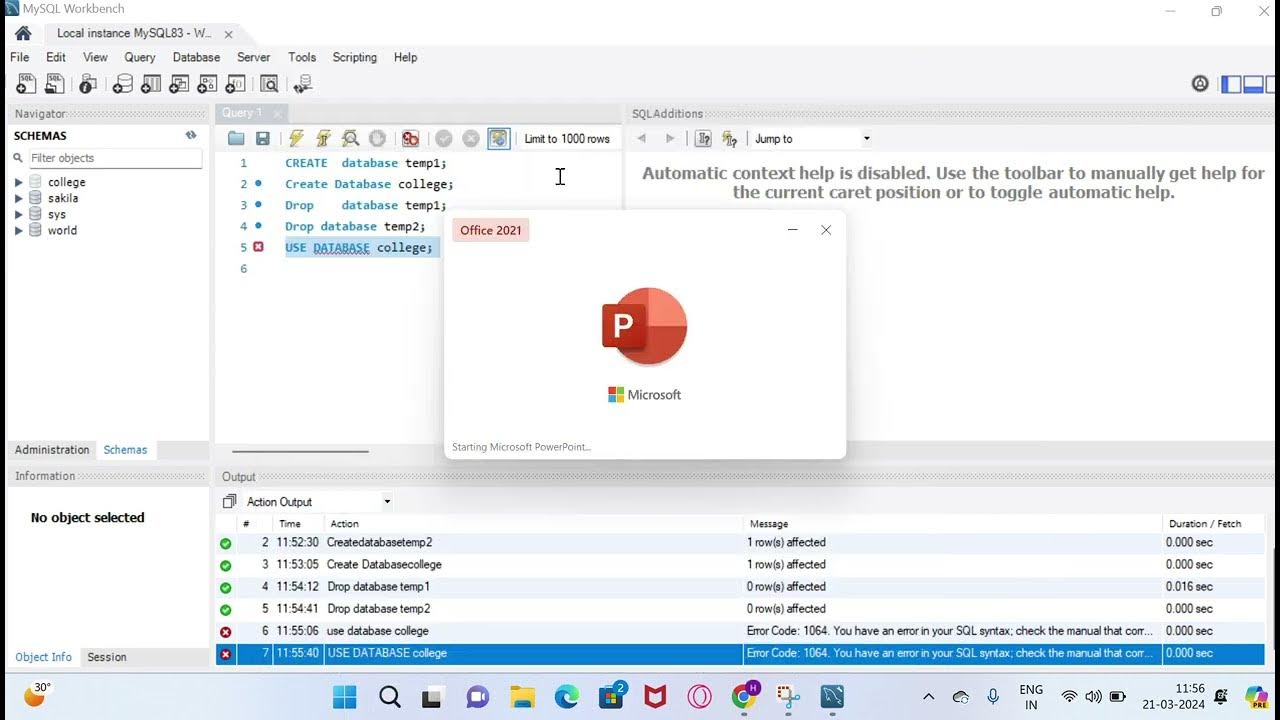Create a new table icon
The image size is (1280, 720).
click(150, 84)
